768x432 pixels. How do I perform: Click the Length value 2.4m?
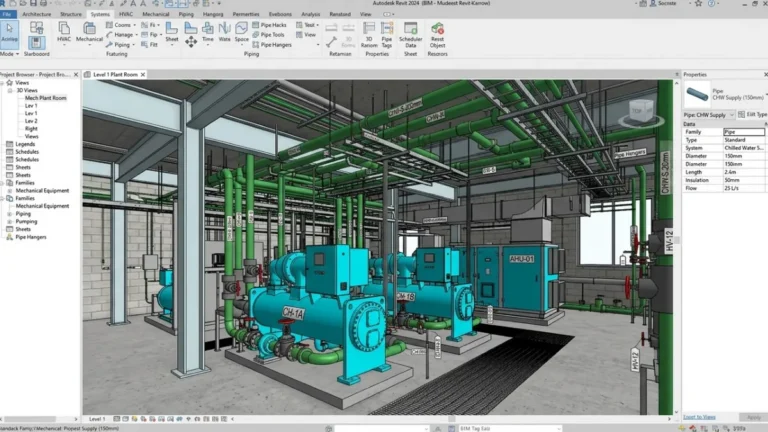744,172
